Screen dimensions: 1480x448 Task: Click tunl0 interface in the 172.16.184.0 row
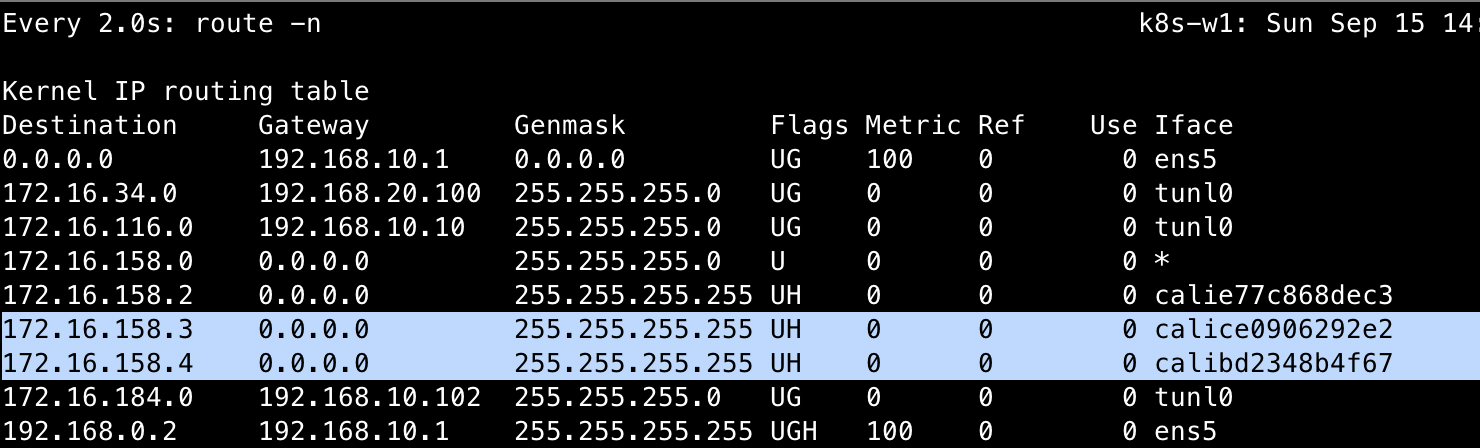coord(1194,397)
